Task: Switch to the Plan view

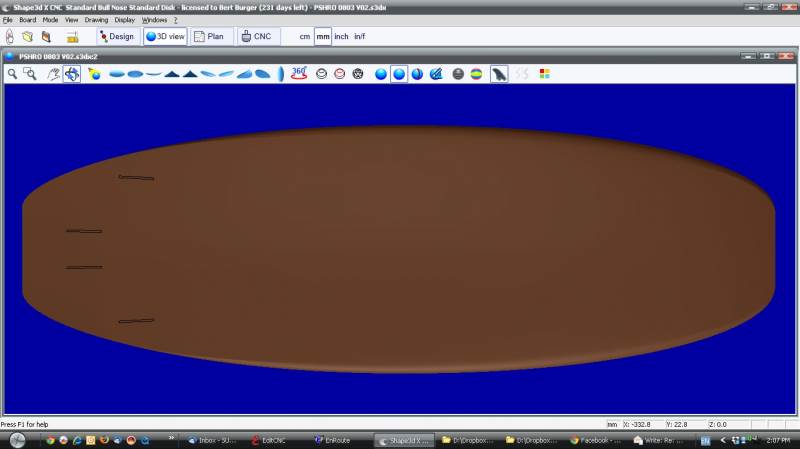Action: click(209, 37)
